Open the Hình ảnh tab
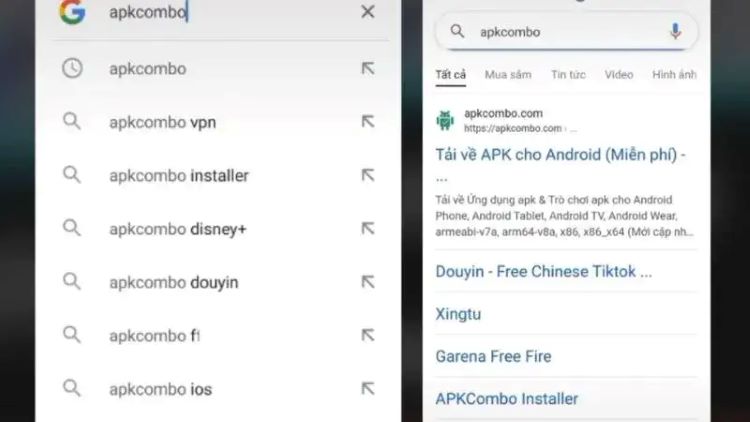 tap(674, 75)
